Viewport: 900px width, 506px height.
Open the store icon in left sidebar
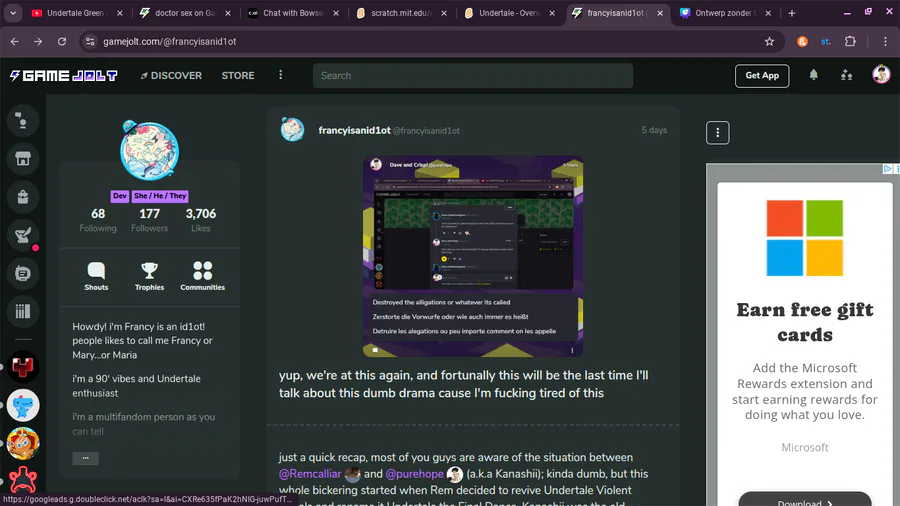(22, 159)
